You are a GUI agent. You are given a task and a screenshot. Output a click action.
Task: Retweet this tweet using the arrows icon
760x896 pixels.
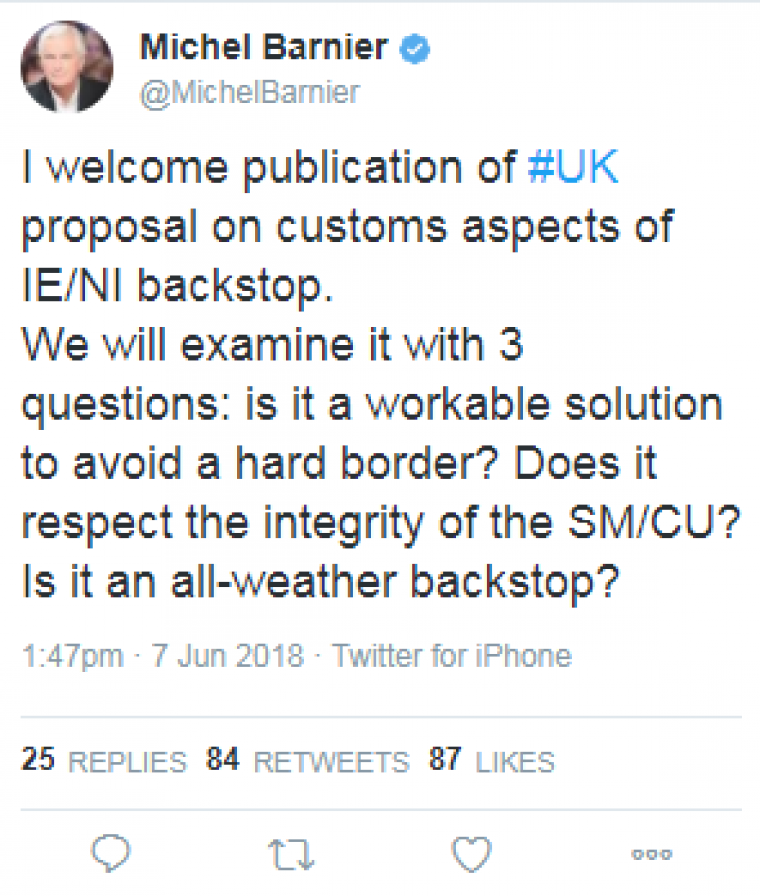[x=293, y=855]
